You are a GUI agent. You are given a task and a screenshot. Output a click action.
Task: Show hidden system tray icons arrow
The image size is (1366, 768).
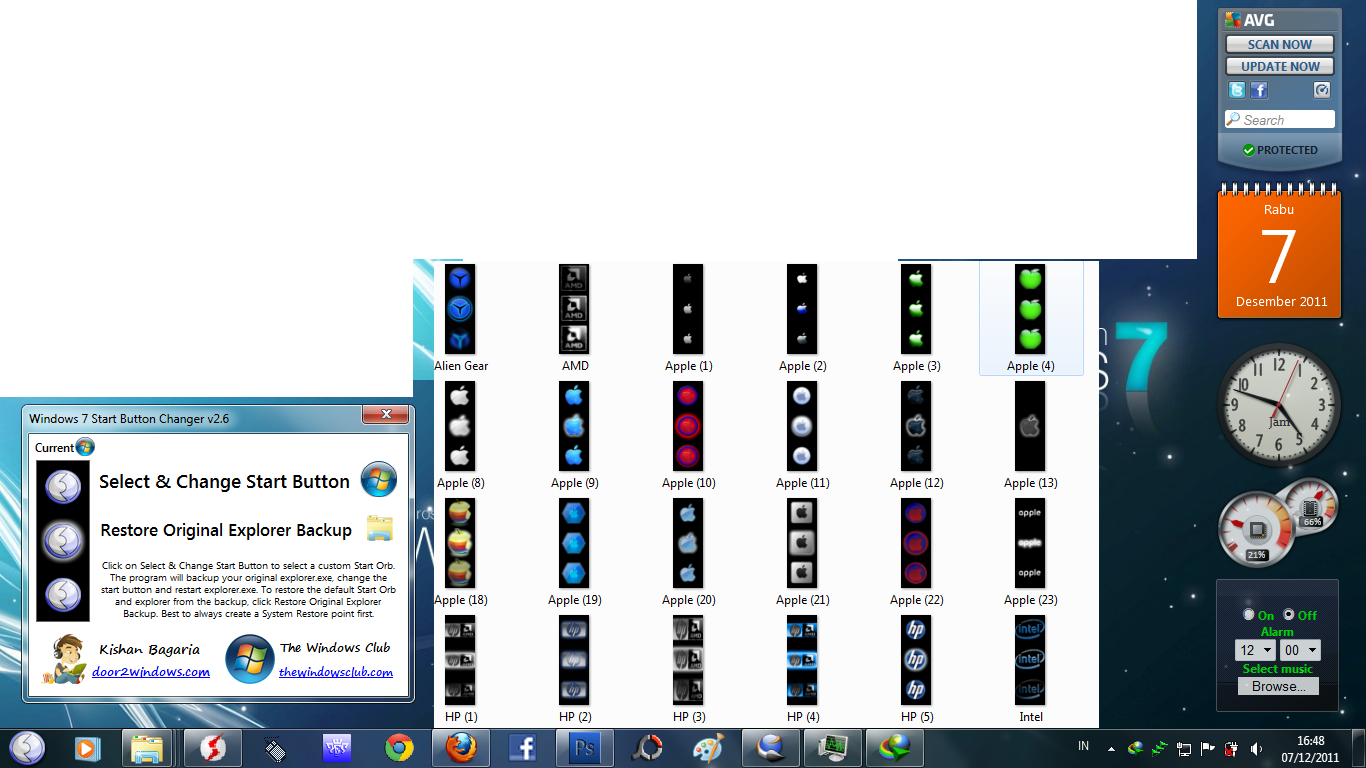(x=1112, y=748)
